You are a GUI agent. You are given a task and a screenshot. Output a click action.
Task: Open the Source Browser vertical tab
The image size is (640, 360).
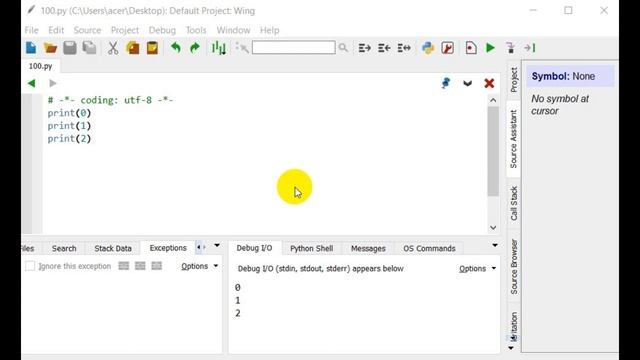coord(514,267)
